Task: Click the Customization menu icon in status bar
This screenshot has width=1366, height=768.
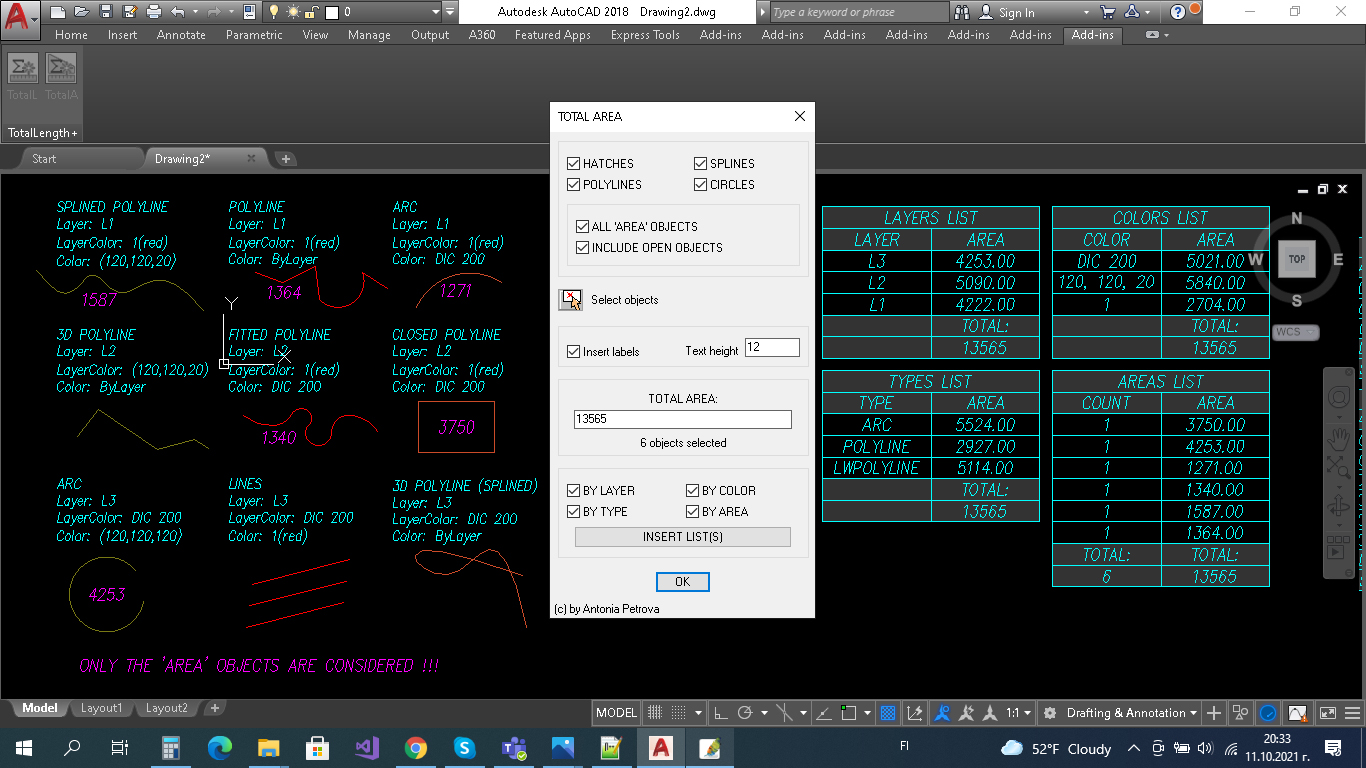Action: click(1354, 713)
